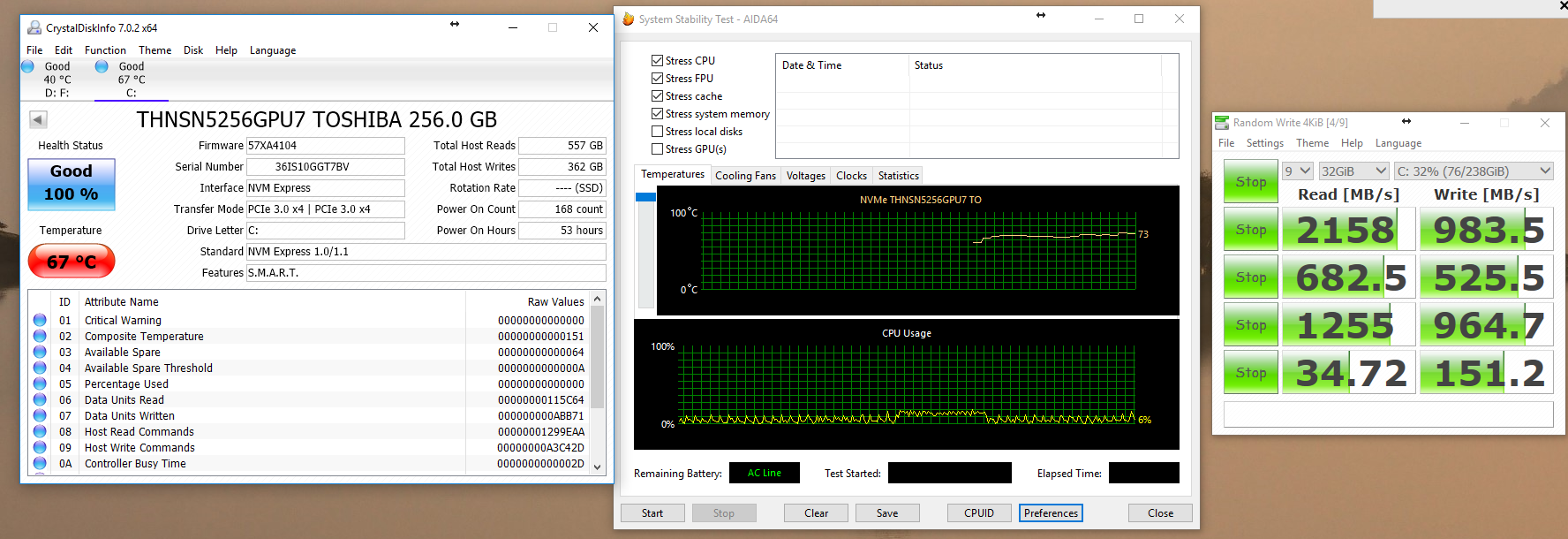The height and width of the screenshot is (539, 1568).
Task: Select the Temperatures tab in AIDA64
Action: (x=673, y=174)
